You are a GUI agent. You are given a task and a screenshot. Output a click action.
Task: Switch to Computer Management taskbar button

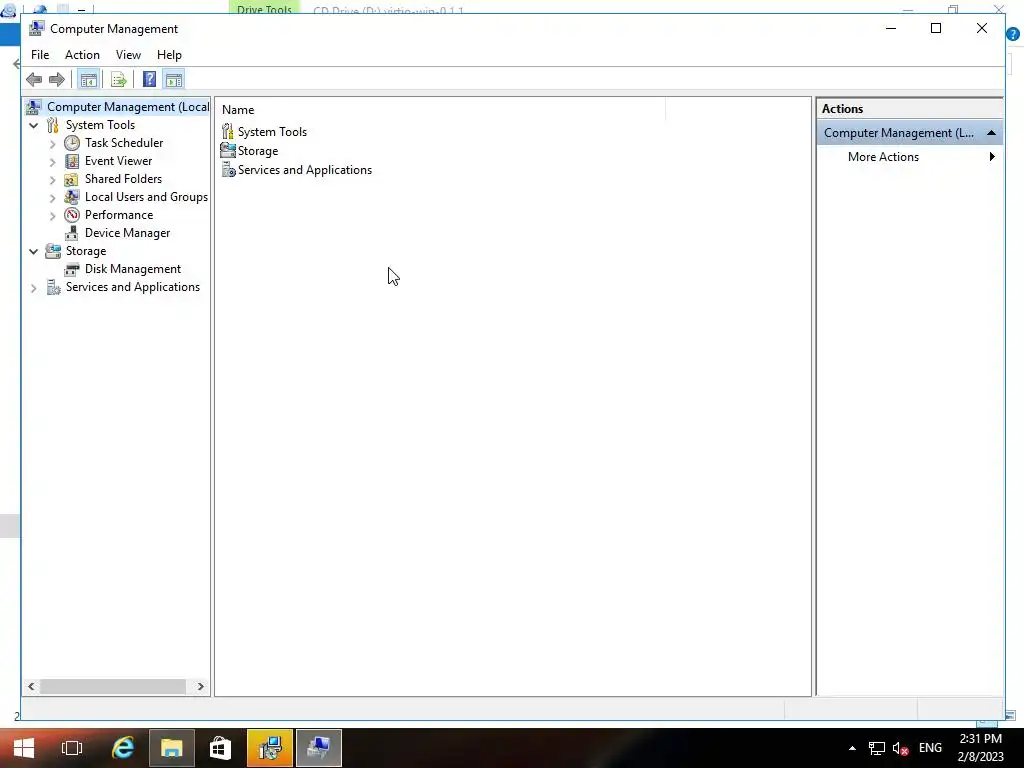point(319,748)
